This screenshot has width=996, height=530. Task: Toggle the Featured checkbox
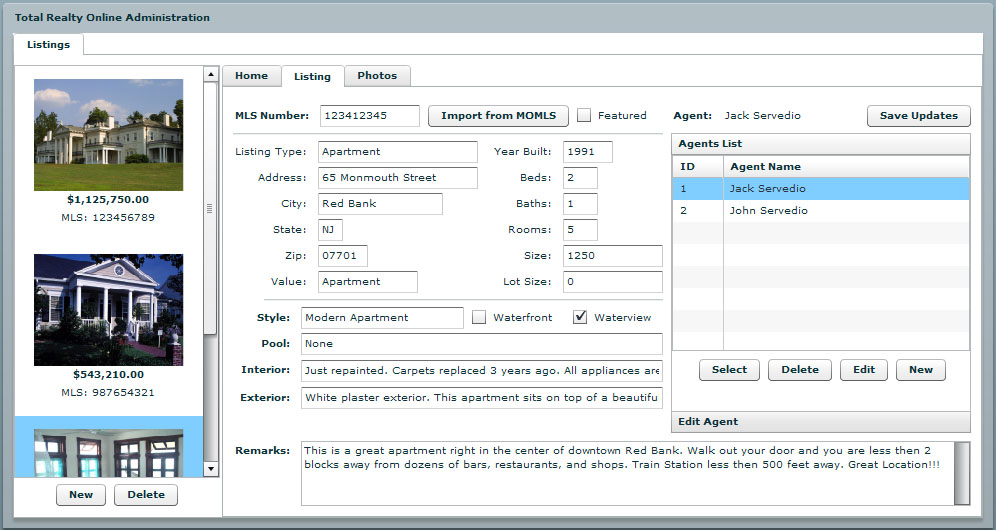coord(584,115)
